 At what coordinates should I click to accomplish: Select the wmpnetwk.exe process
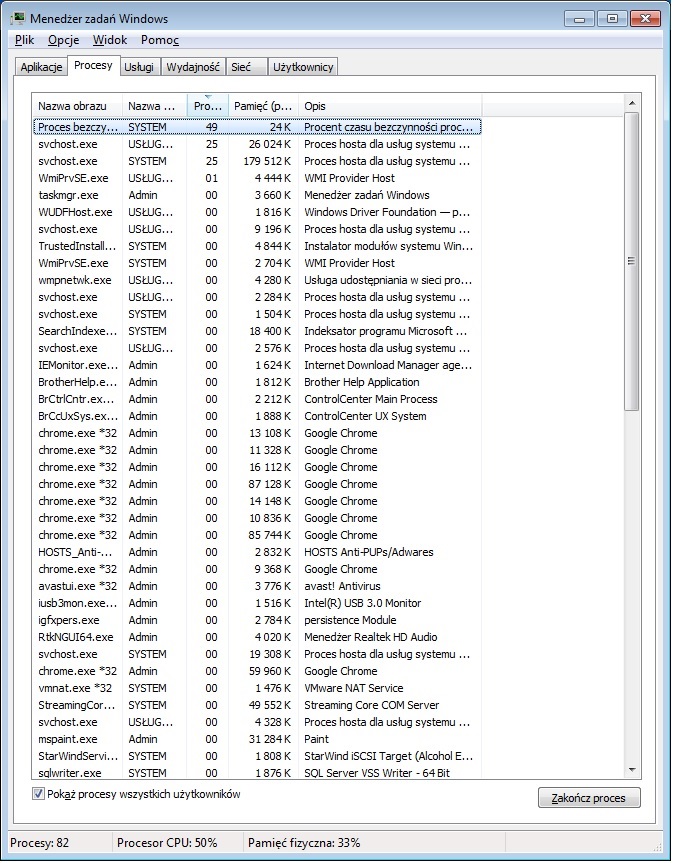(257, 280)
